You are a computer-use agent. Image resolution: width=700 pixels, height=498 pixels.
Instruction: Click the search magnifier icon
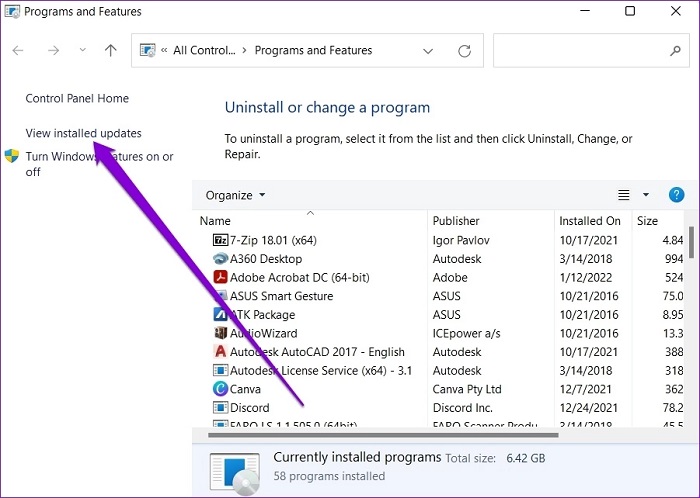[x=675, y=51]
